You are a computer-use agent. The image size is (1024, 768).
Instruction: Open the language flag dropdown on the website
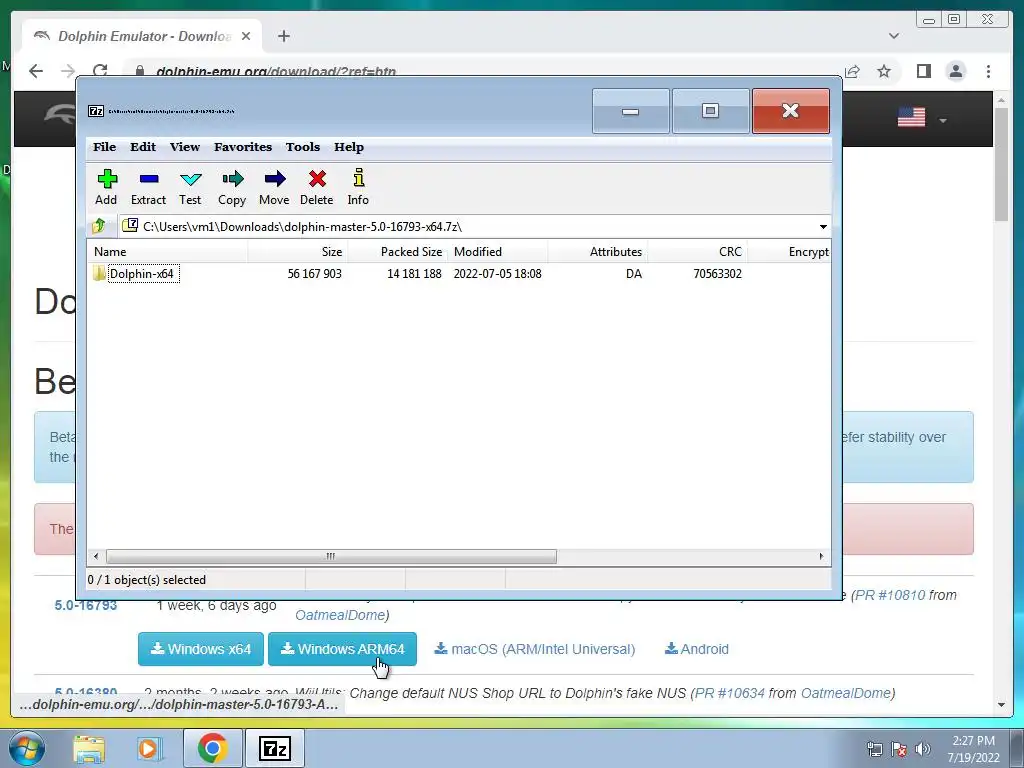(x=922, y=118)
